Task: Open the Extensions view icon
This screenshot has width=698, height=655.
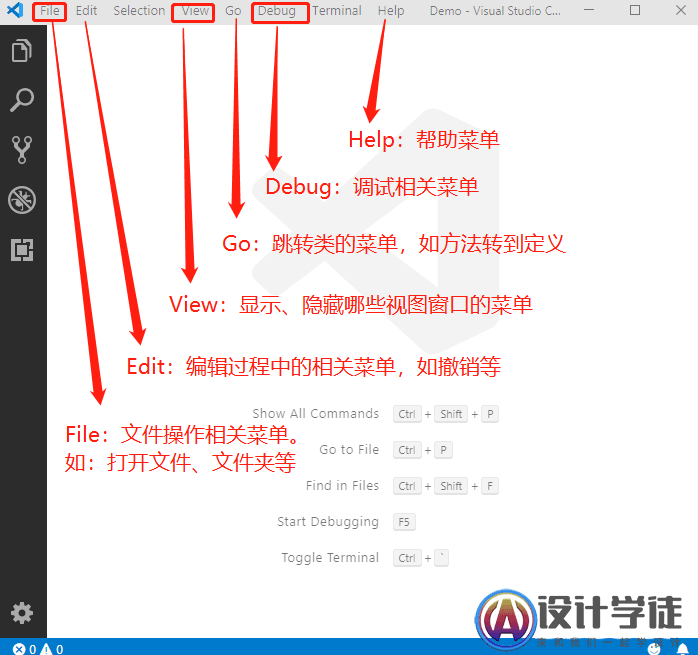Action: pos(22,250)
